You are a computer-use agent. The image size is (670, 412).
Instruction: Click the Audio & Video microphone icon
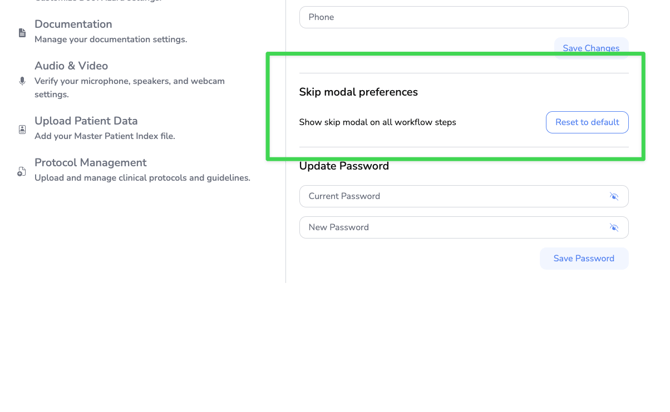(x=22, y=81)
